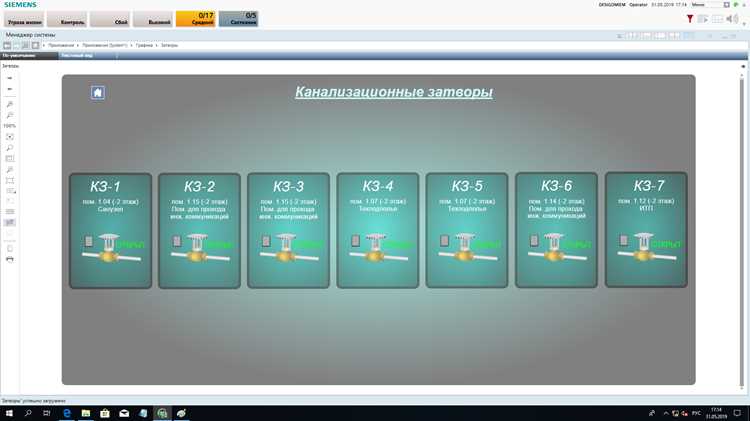Screen dimensions: 750x421
Task: Click the first icon left of the breadcrumb
Action: tap(7, 45)
